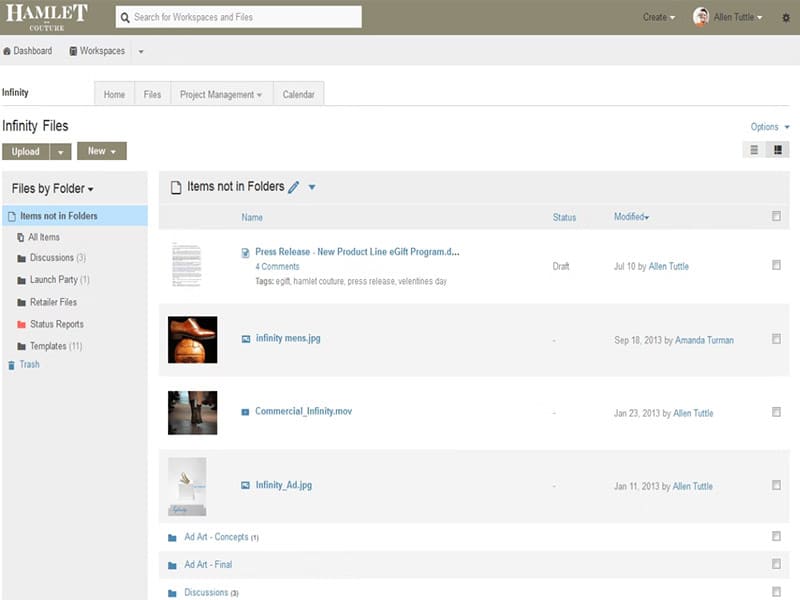
Task: Tick the Commercial_Infinity.mov checkbox
Action: coord(776,412)
